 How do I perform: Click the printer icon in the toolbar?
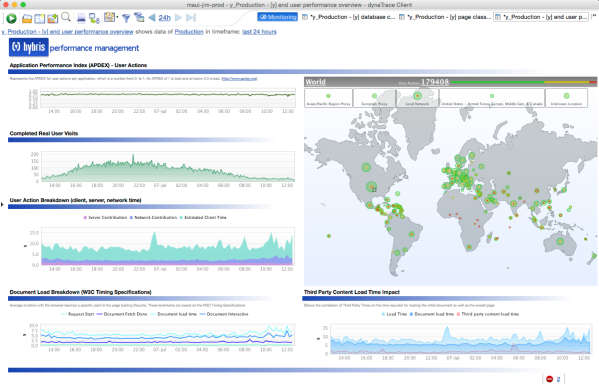point(81,18)
